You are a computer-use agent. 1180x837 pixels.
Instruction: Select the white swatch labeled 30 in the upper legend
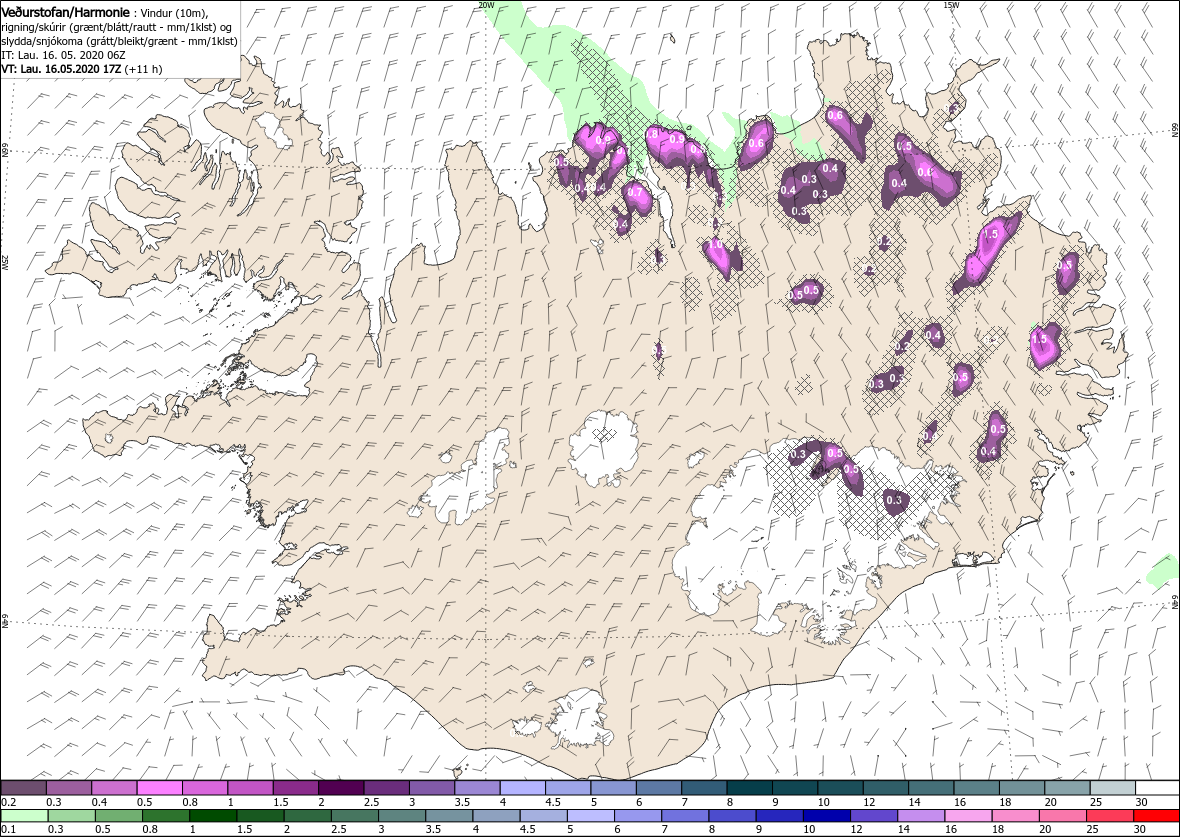pos(1157,788)
